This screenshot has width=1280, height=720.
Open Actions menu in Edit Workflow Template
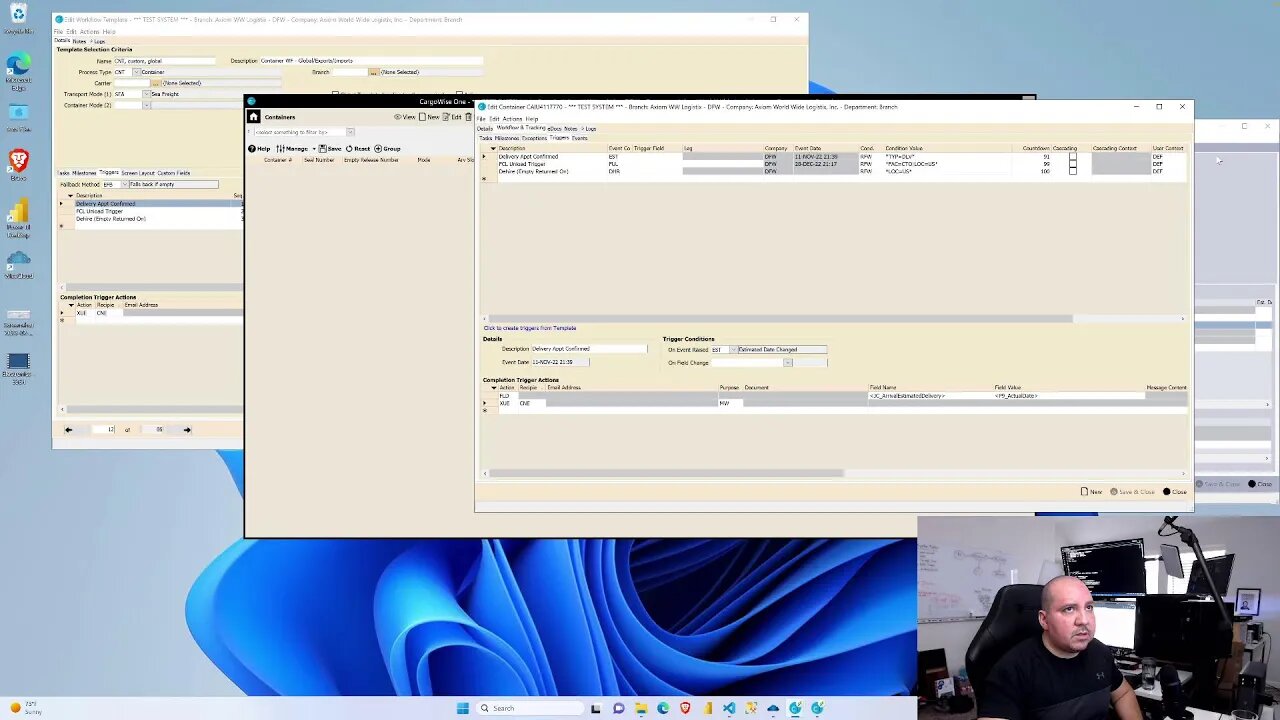pos(89,31)
